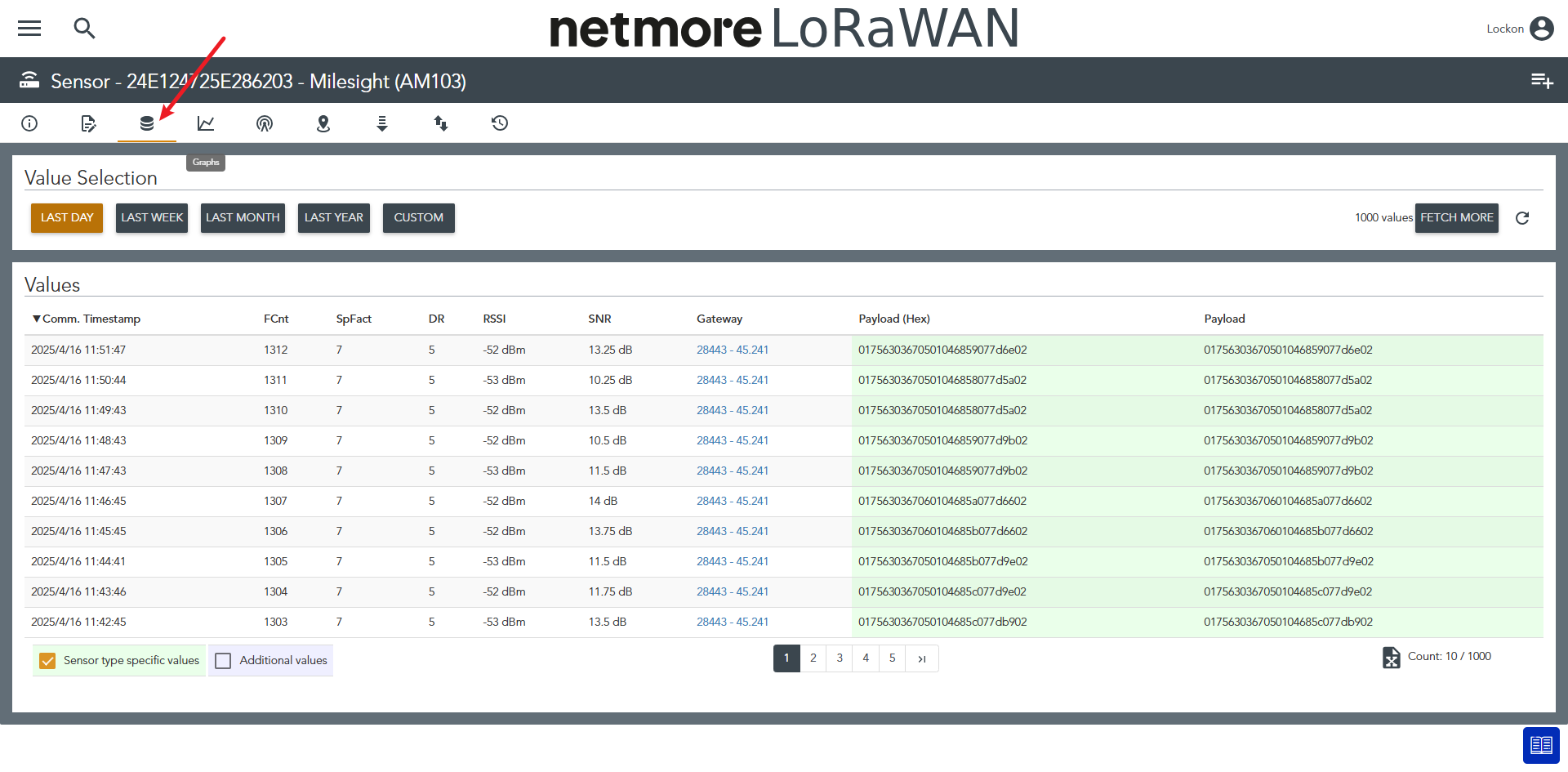1568x772 pixels.
Task: Open the Graphs tab icon
Action: [206, 123]
